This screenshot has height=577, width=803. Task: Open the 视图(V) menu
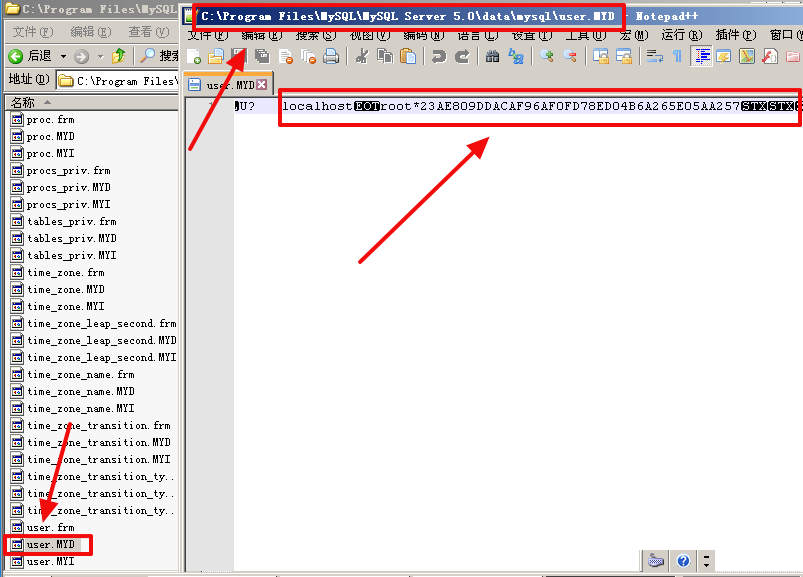[370, 35]
